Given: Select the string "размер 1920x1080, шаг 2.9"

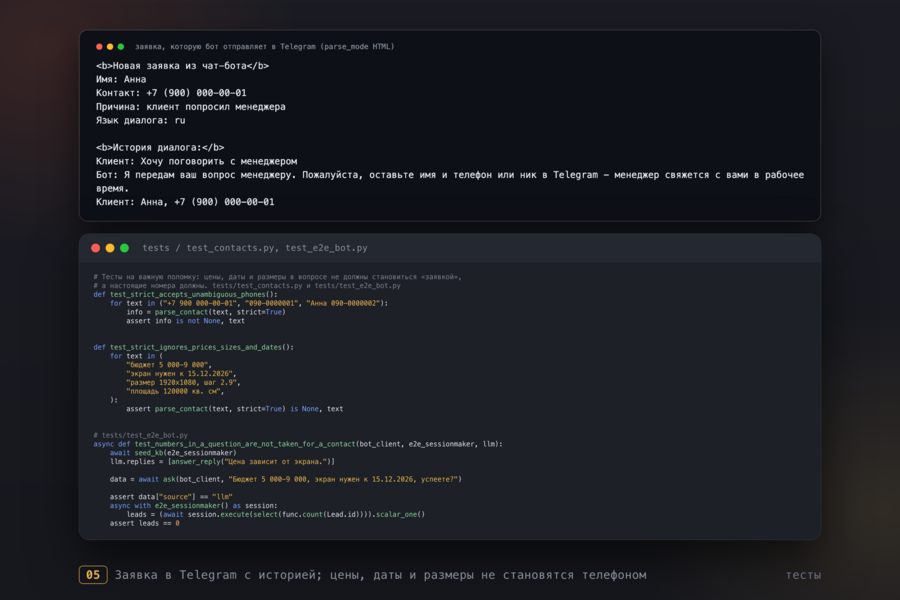Looking at the screenshot, I should (181, 382).
